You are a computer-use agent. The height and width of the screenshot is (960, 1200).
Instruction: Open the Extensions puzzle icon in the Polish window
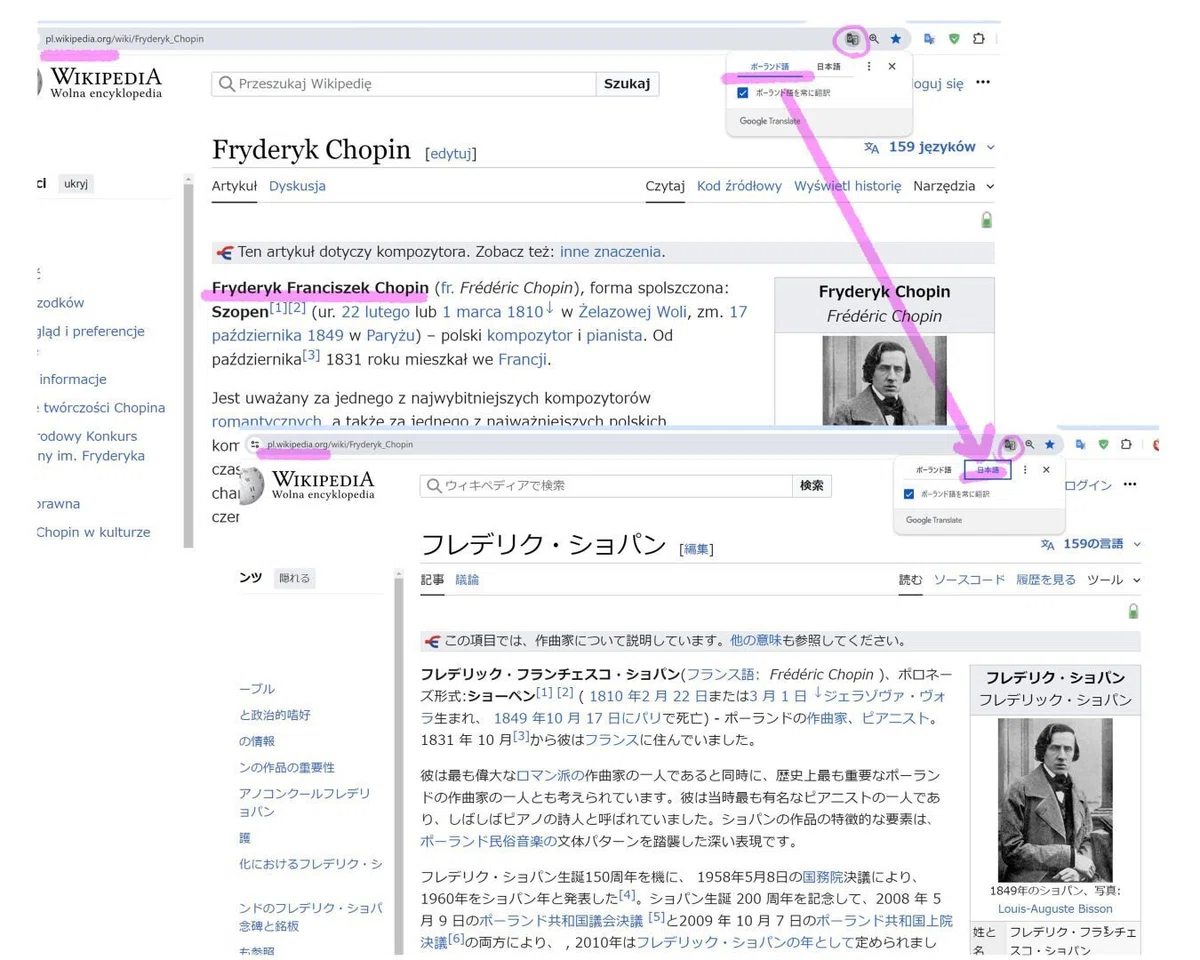pyautogui.click(x=979, y=39)
